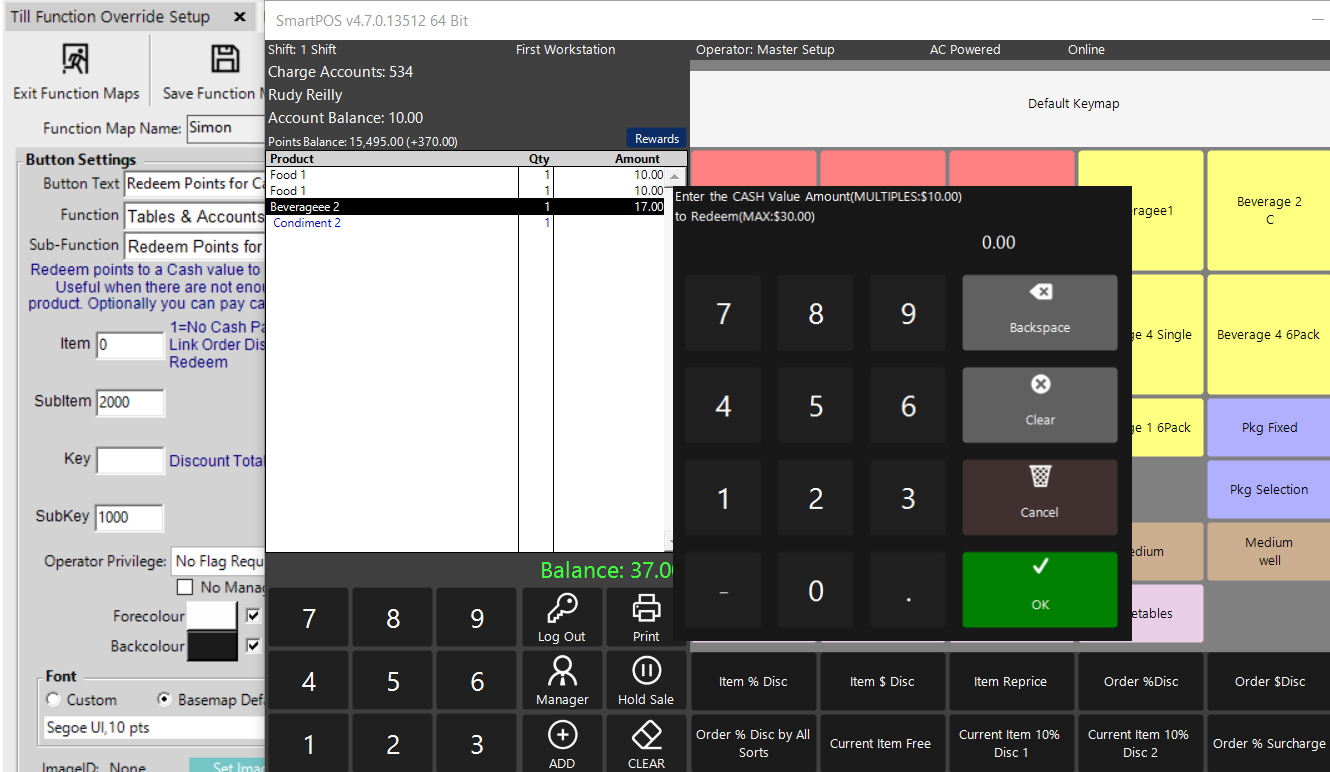
Task: Expand the Sub-Function Redeem Points dropdown
Action: click(195, 247)
